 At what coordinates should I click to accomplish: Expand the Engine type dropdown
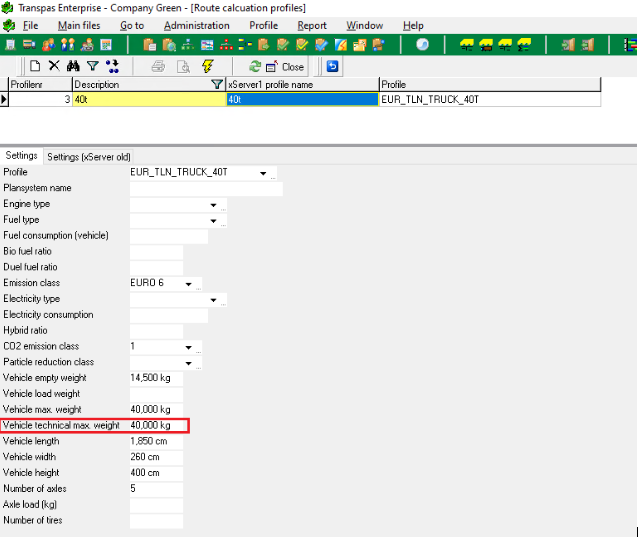click(214, 205)
